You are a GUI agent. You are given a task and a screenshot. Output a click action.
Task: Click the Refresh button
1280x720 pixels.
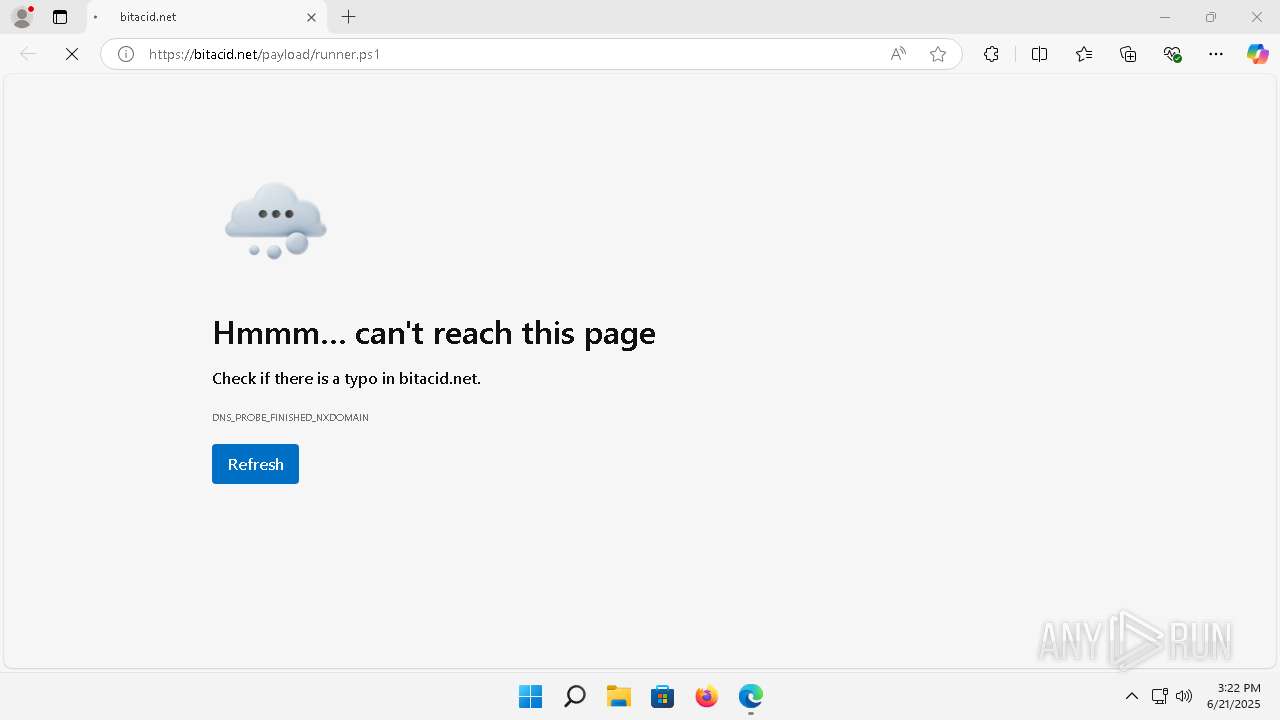255,464
